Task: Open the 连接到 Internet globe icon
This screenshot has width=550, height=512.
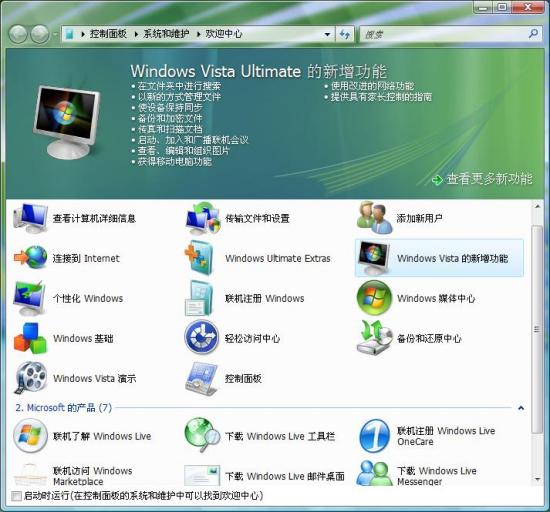Action: point(30,257)
